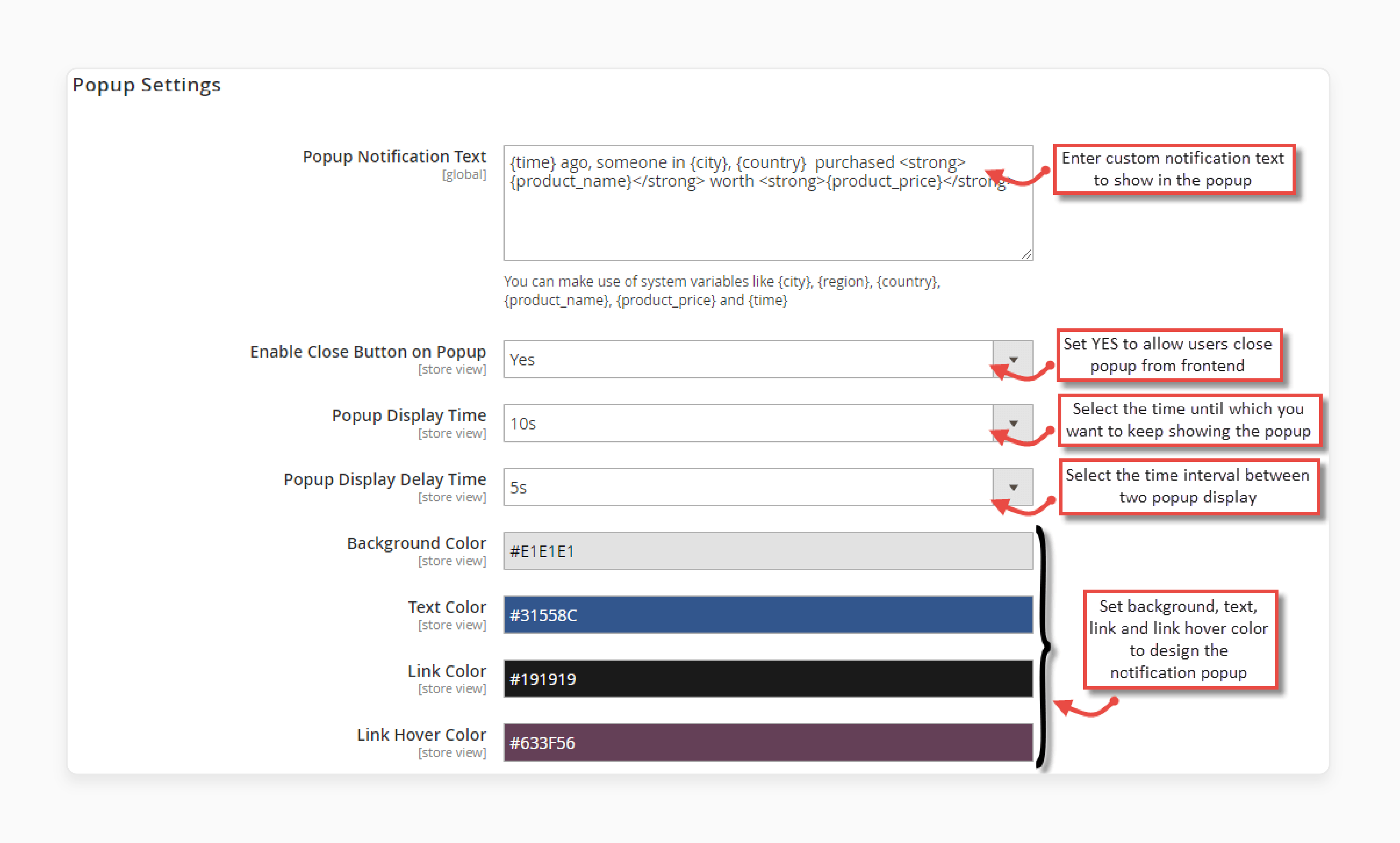1400x843 pixels.
Task: Click the 'Link Color' label
Action: pyautogui.click(x=447, y=671)
